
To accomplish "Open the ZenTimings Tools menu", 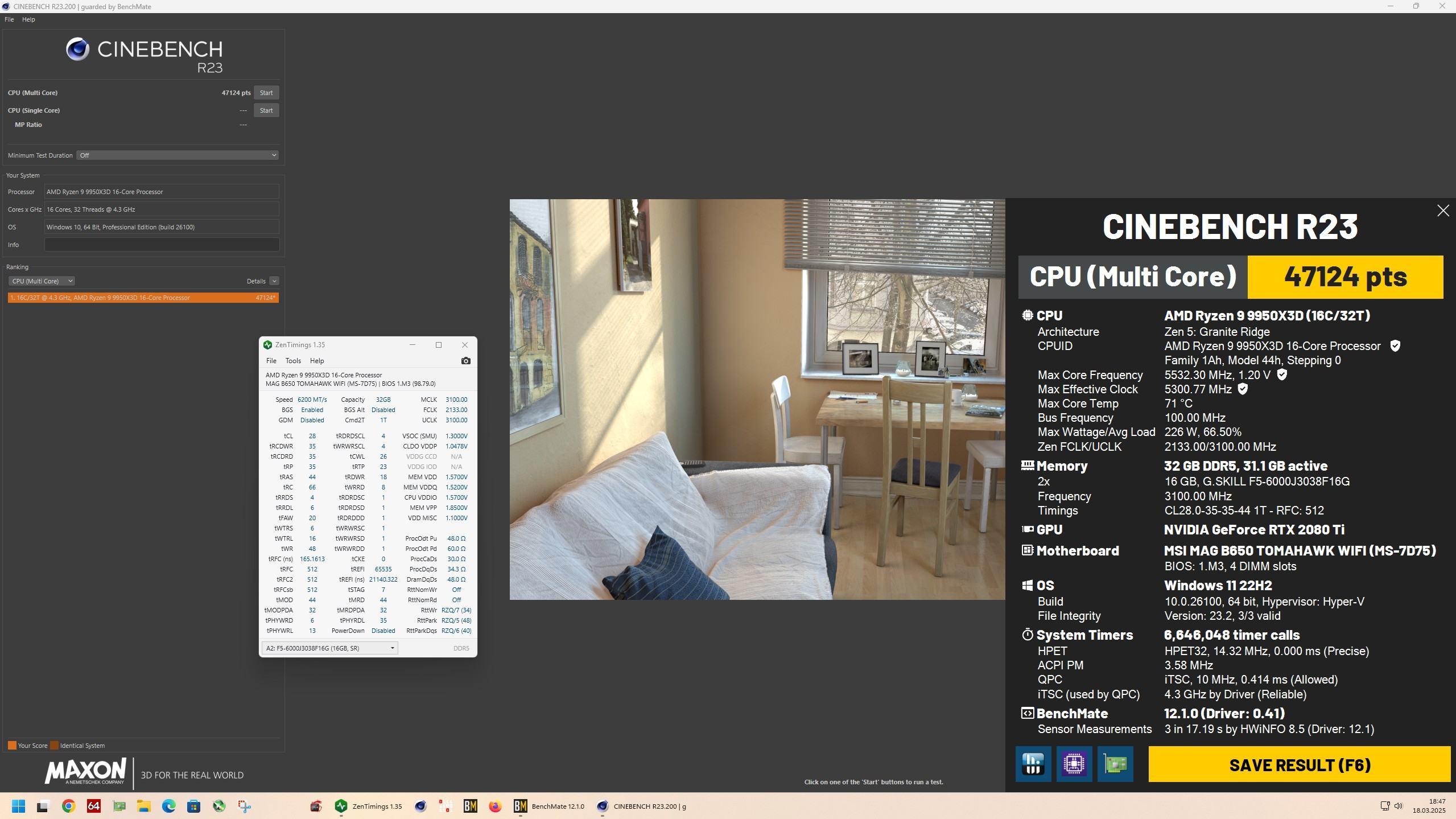I will pos(292,361).
